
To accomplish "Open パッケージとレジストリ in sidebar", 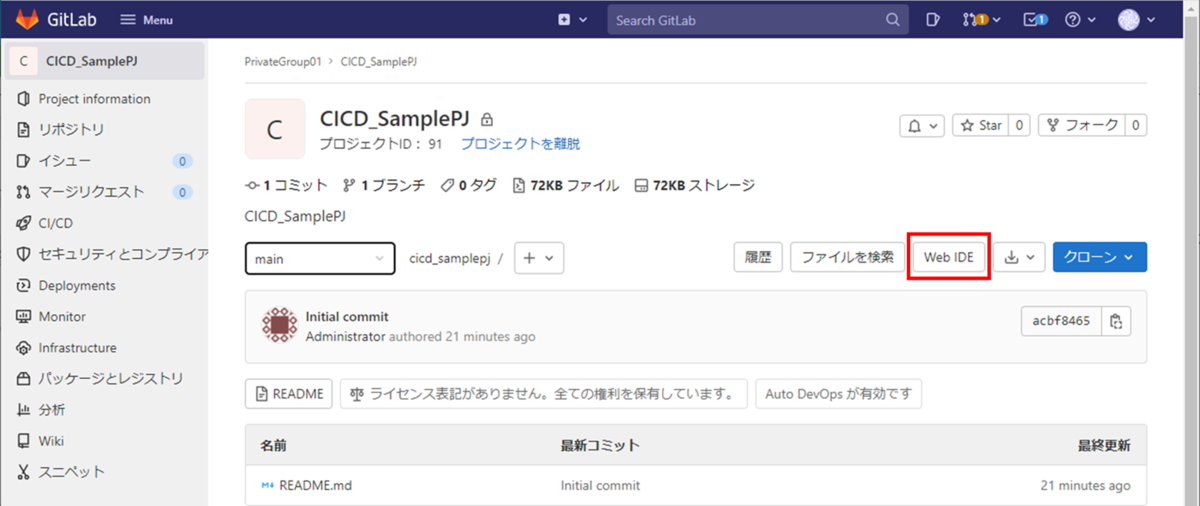I will (110, 379).
